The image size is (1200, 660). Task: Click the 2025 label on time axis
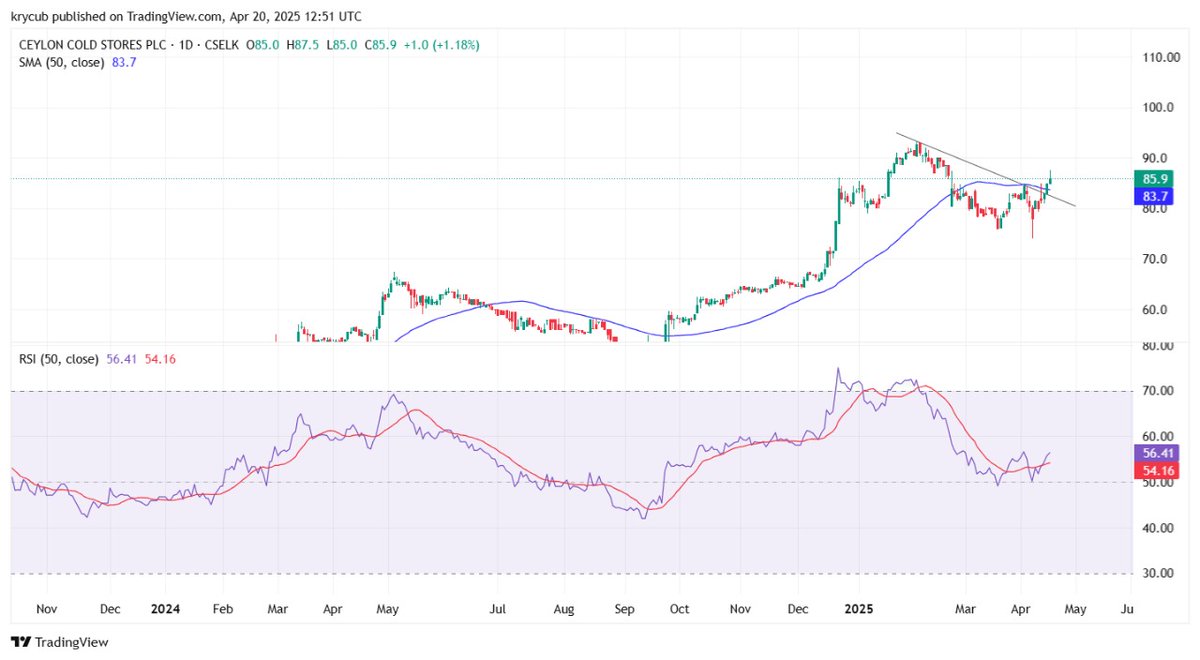[x=860, y=608]
